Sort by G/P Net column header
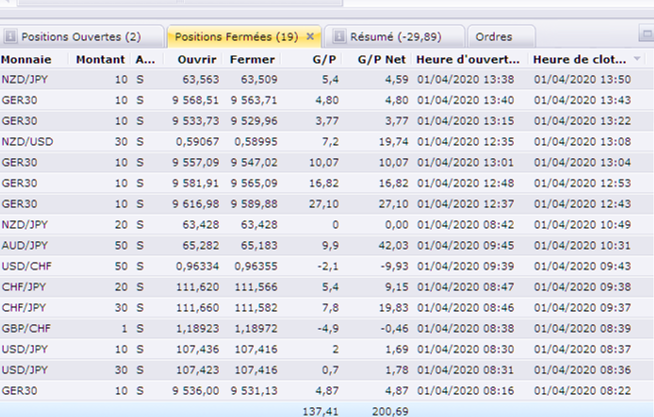This screenshot has height=417, width=654. pyautogui.click(x=382, y=60)
